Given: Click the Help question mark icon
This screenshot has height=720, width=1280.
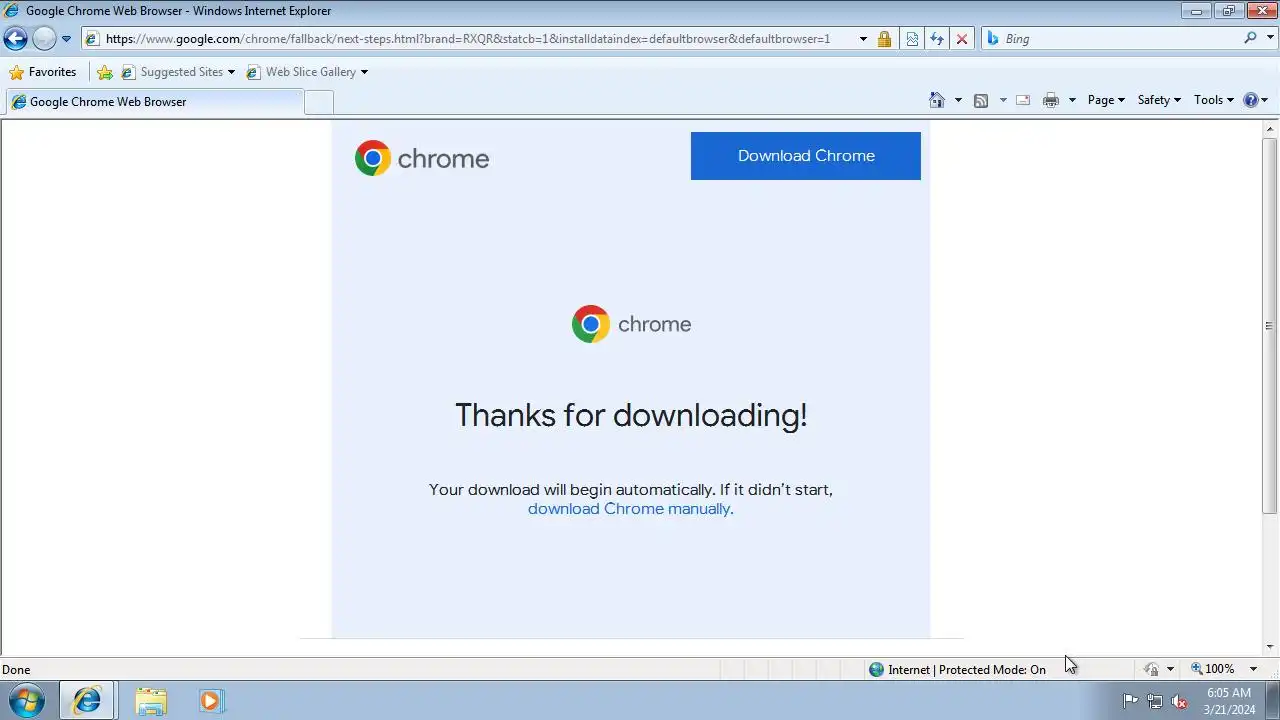Looking at the screenshot, I should tap(1250, 100).
